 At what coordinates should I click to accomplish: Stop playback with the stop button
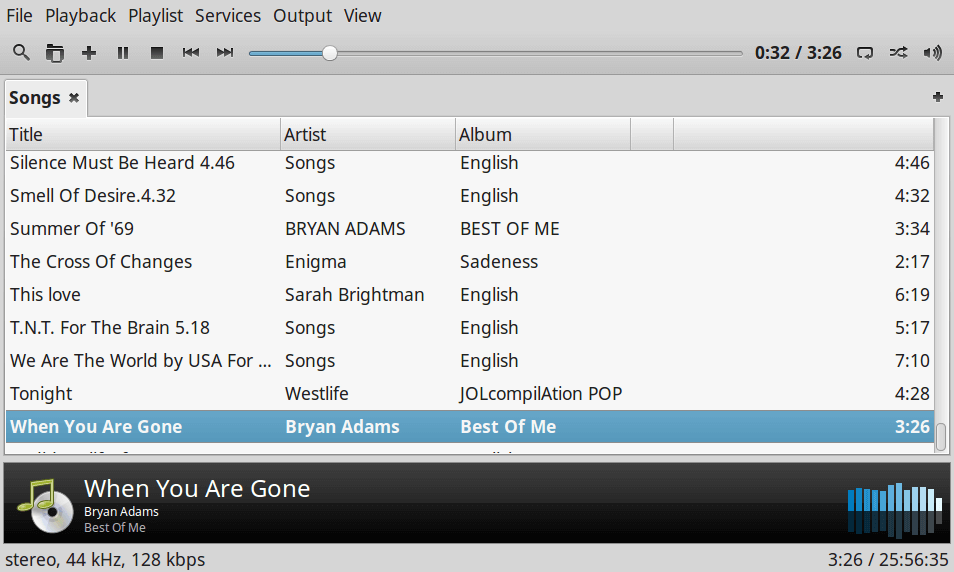[x=157, y=53]
